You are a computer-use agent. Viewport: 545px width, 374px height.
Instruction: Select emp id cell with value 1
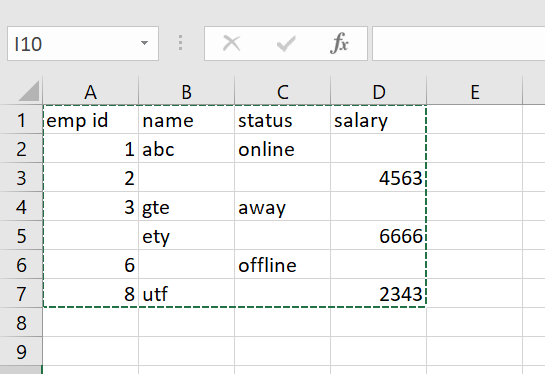click(91, 148)
